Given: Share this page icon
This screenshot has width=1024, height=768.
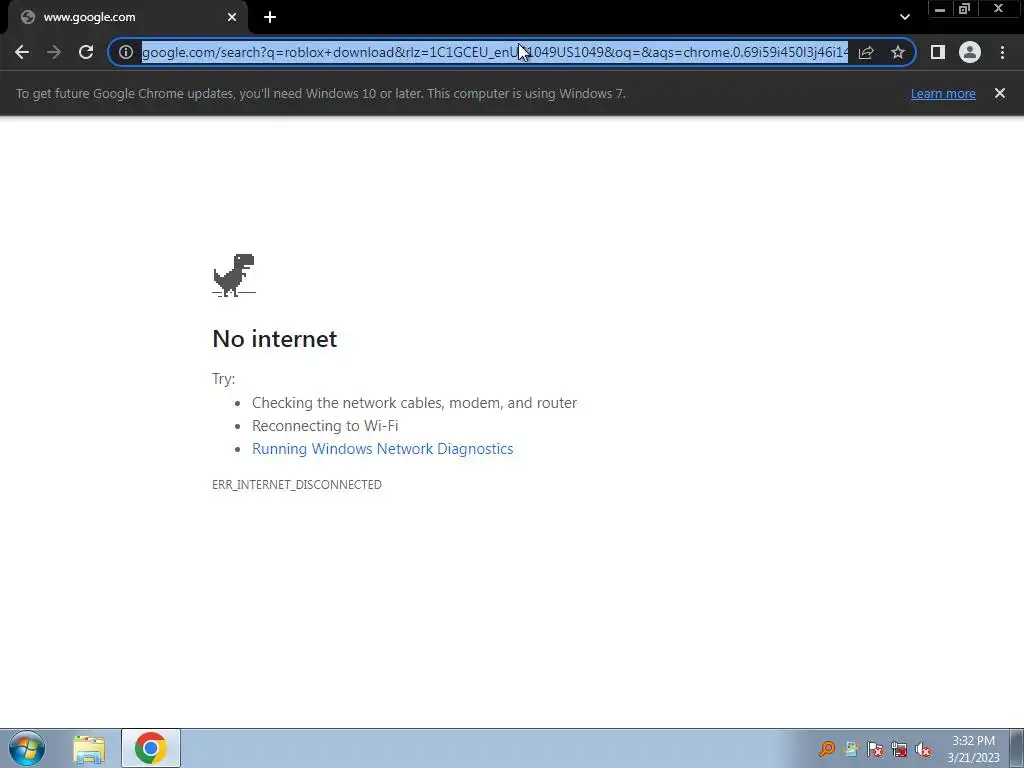Looking at the screenshot, I should pyautogui.click(x=866, y=52).
